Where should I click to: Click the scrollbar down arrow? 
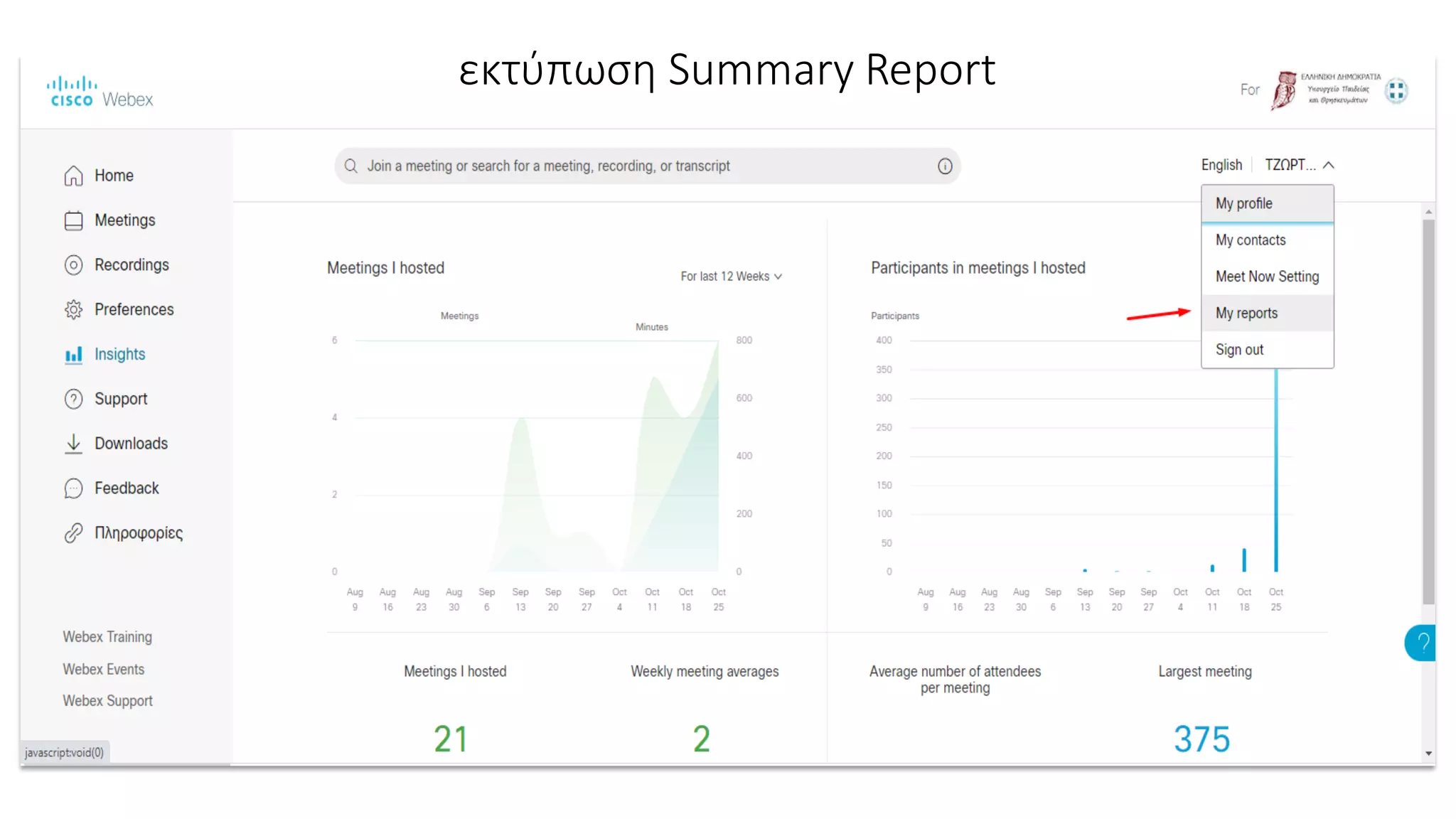pos(1428,754)
